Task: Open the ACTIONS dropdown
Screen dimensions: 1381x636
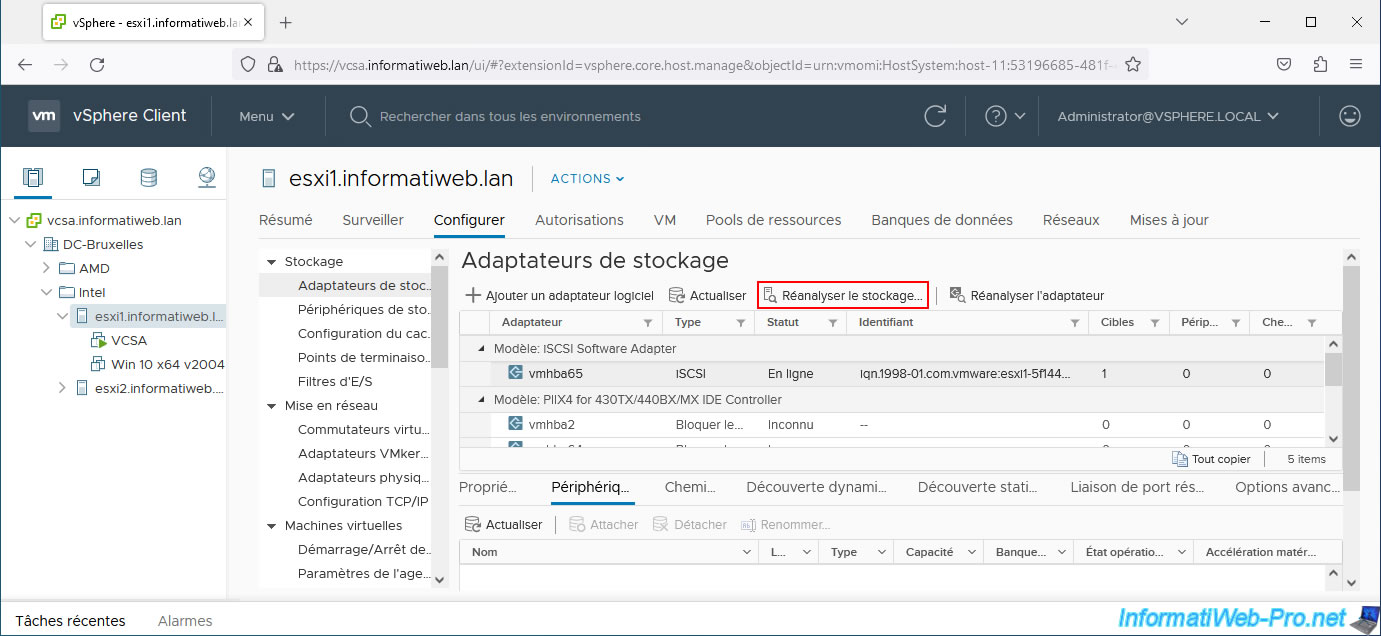Action: coord(587,179)
